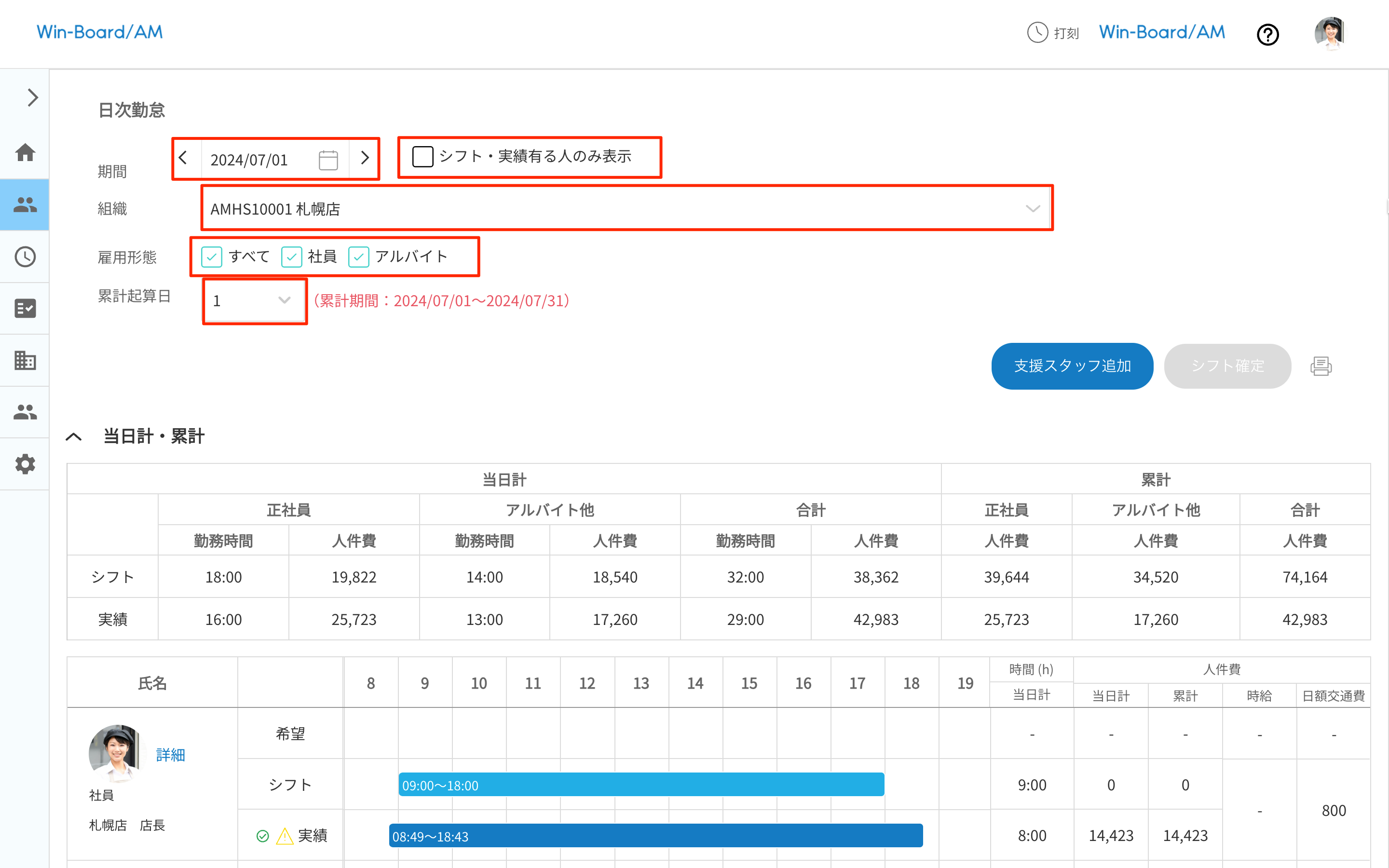This screenshot has width=1389, height=868.
Task: Open the help question mark icon
Action: (x=1267, y=34)
